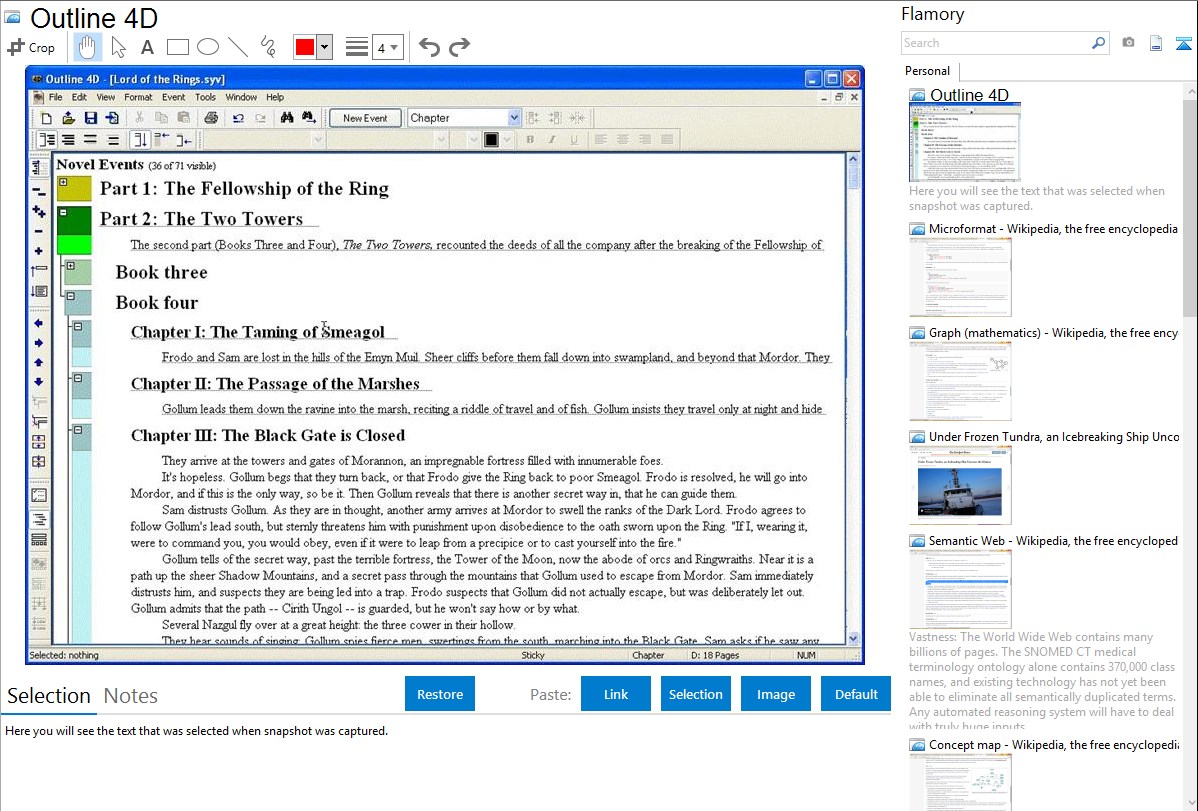1198x811 pixels.
Task: Toggle Underline in Outline 4D format bar
Action: point(574,139)
